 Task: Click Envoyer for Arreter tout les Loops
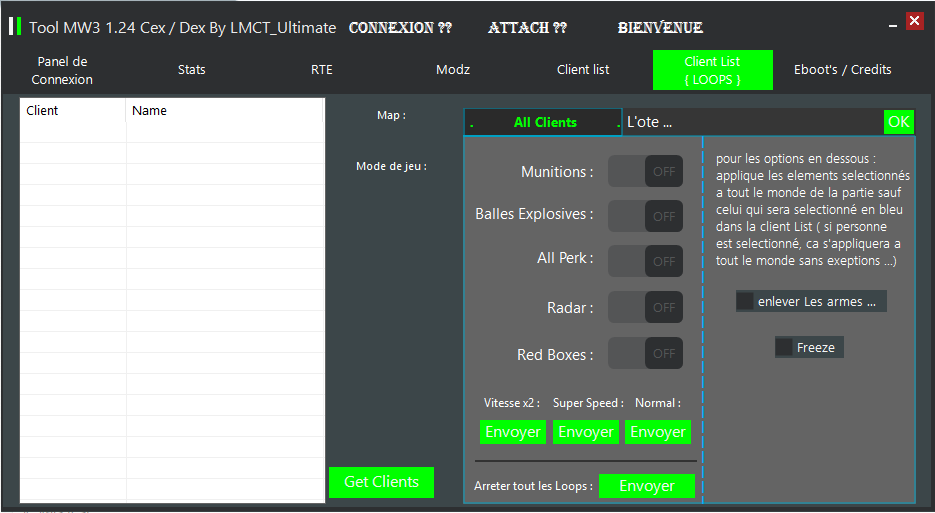click(646, 486)
